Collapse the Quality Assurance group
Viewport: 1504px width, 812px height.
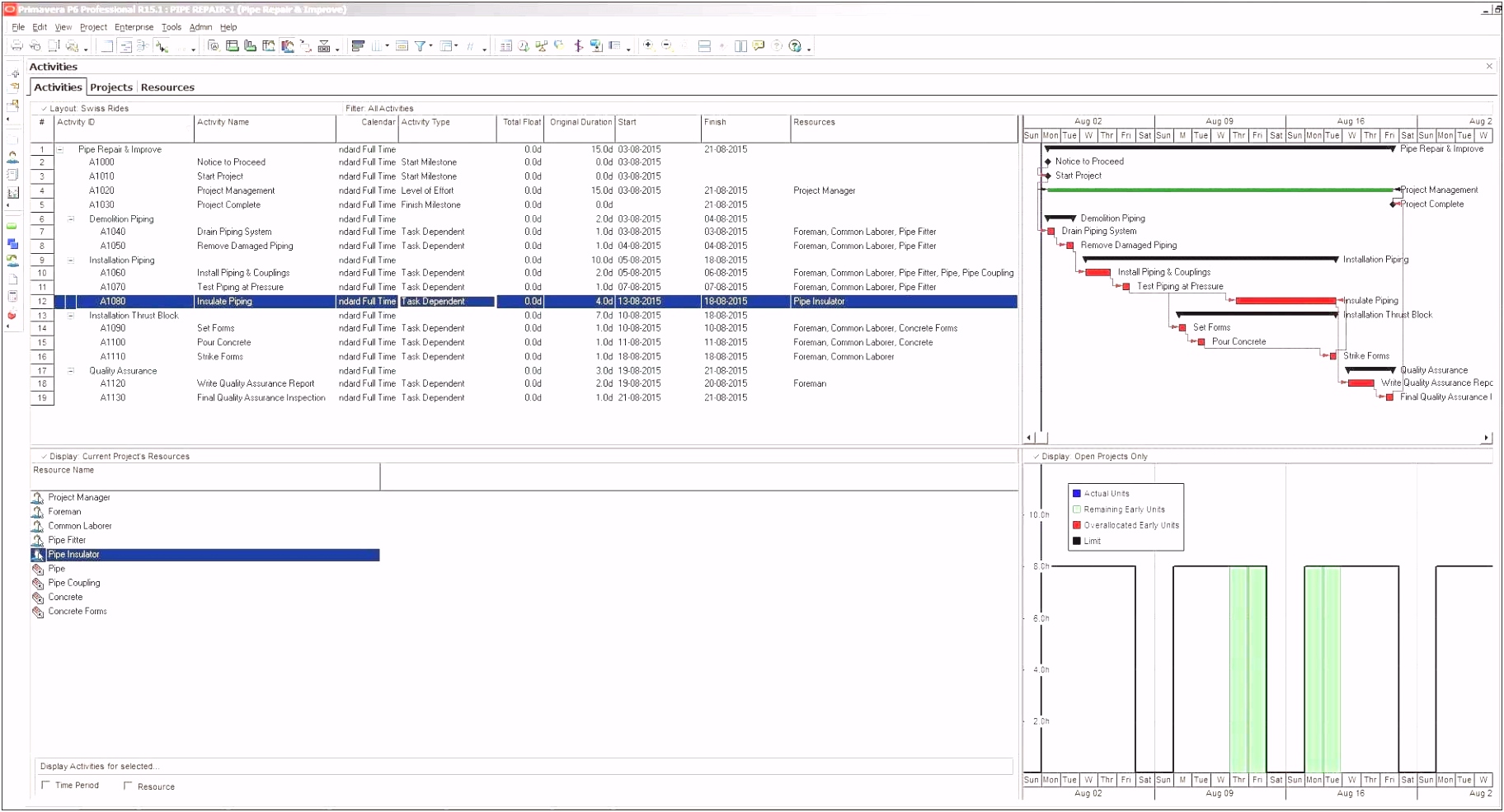click(71, 371)
